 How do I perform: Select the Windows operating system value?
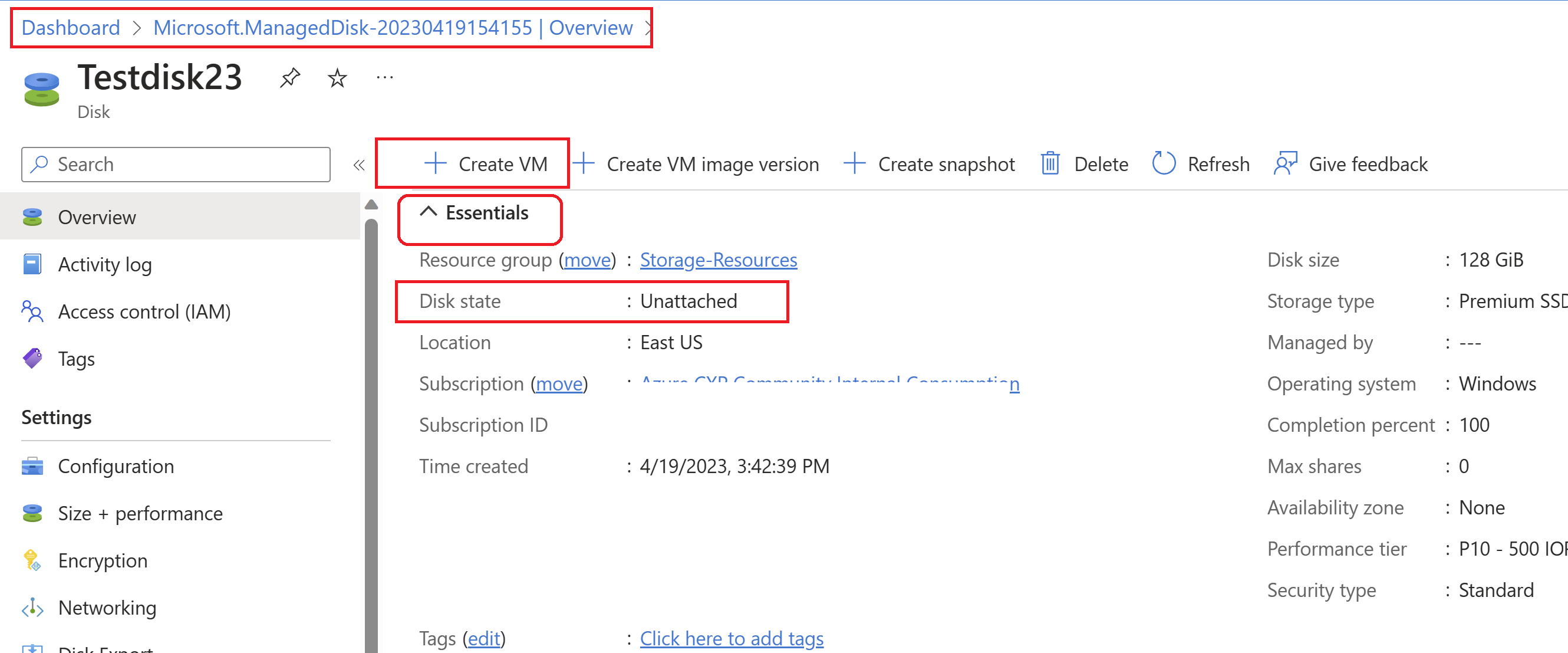coord(1497,383)
